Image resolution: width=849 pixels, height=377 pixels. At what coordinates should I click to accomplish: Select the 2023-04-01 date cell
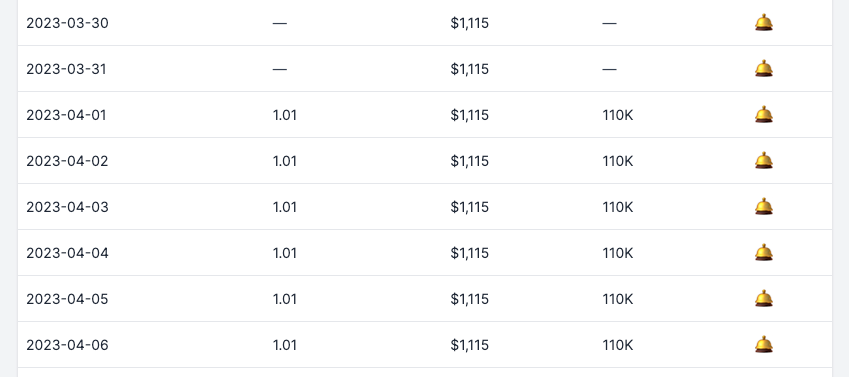[x=66, y=115]
